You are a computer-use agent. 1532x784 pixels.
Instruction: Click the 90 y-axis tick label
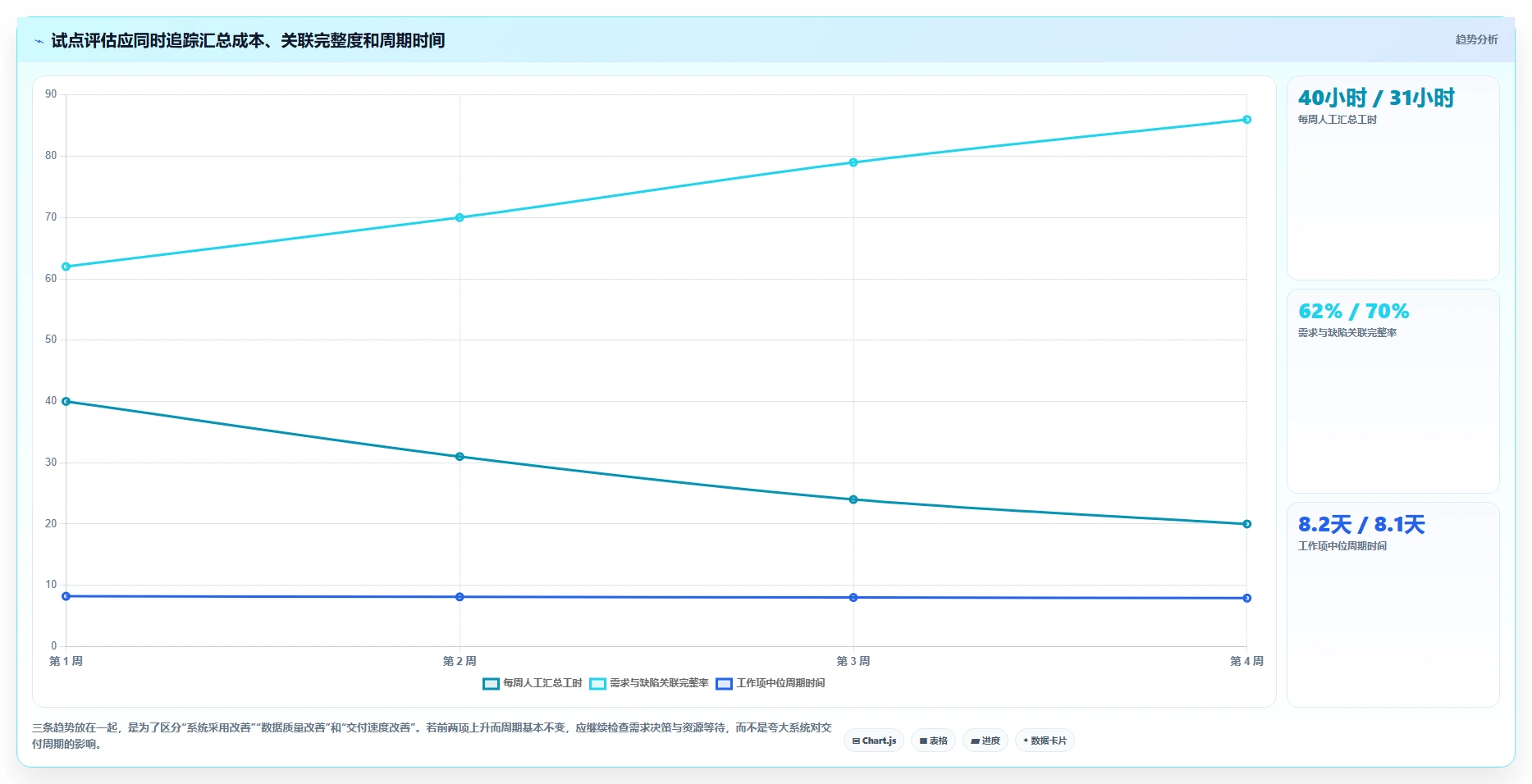pyautogui.click(x=51, y=94)
